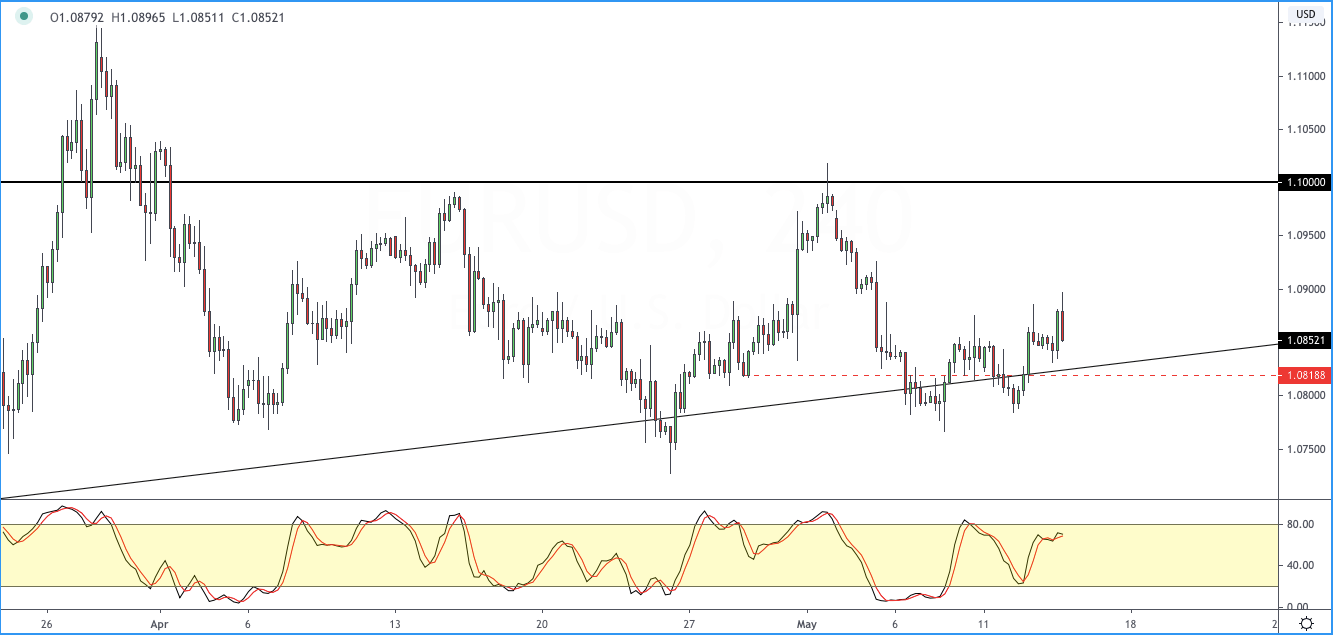Click the red 1.08188 price label
The width and height of the screenshot is (1333, 635).
pos(1305,375)
